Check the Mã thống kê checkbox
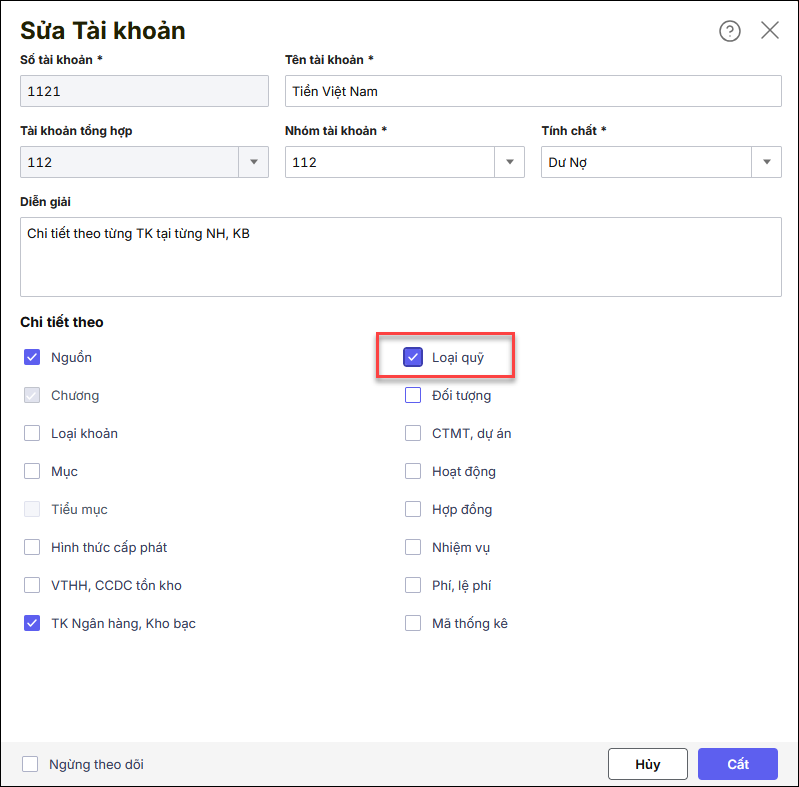Screen dimensions: 799x787 [413, 623]
